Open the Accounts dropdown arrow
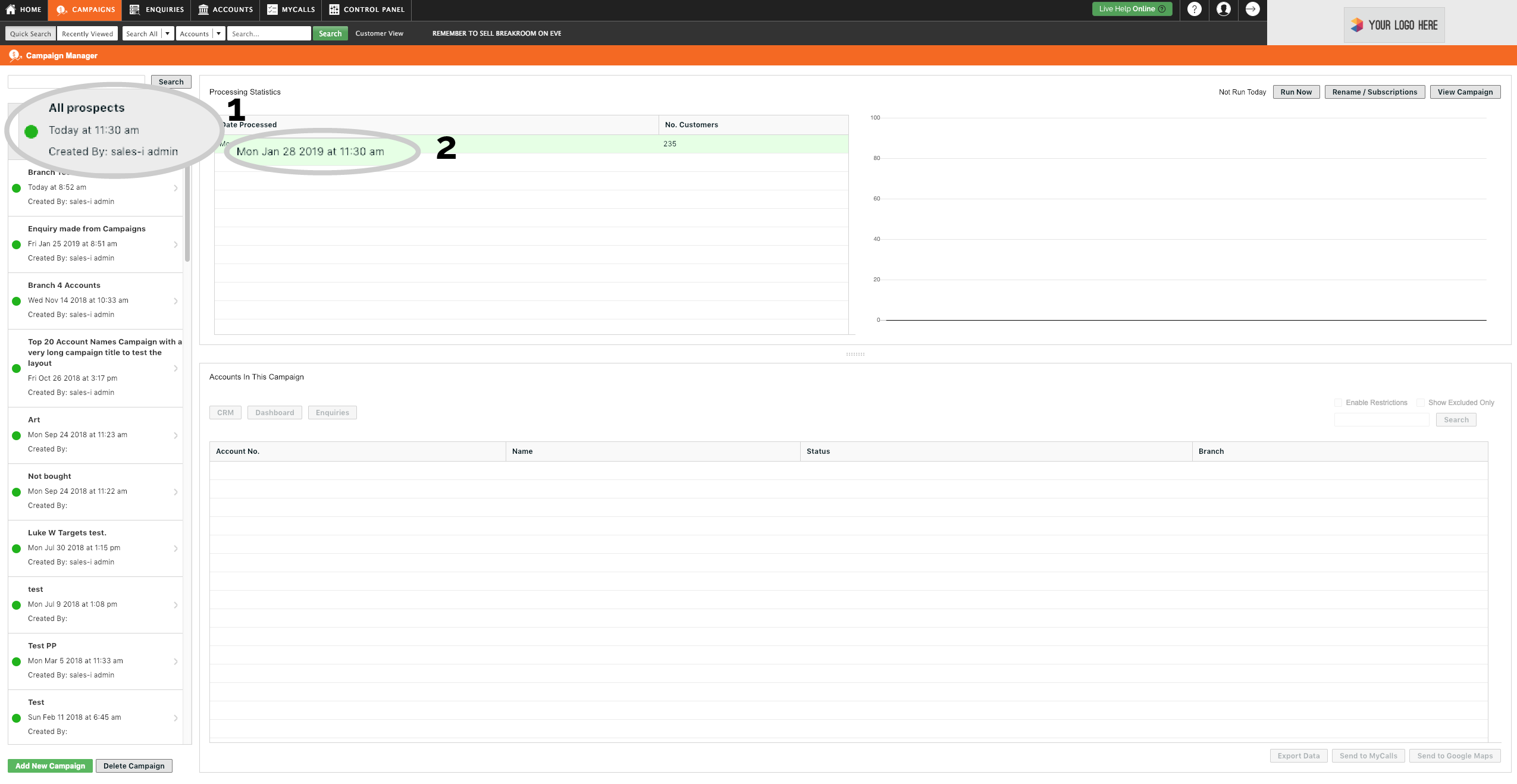 pos(219,34)
